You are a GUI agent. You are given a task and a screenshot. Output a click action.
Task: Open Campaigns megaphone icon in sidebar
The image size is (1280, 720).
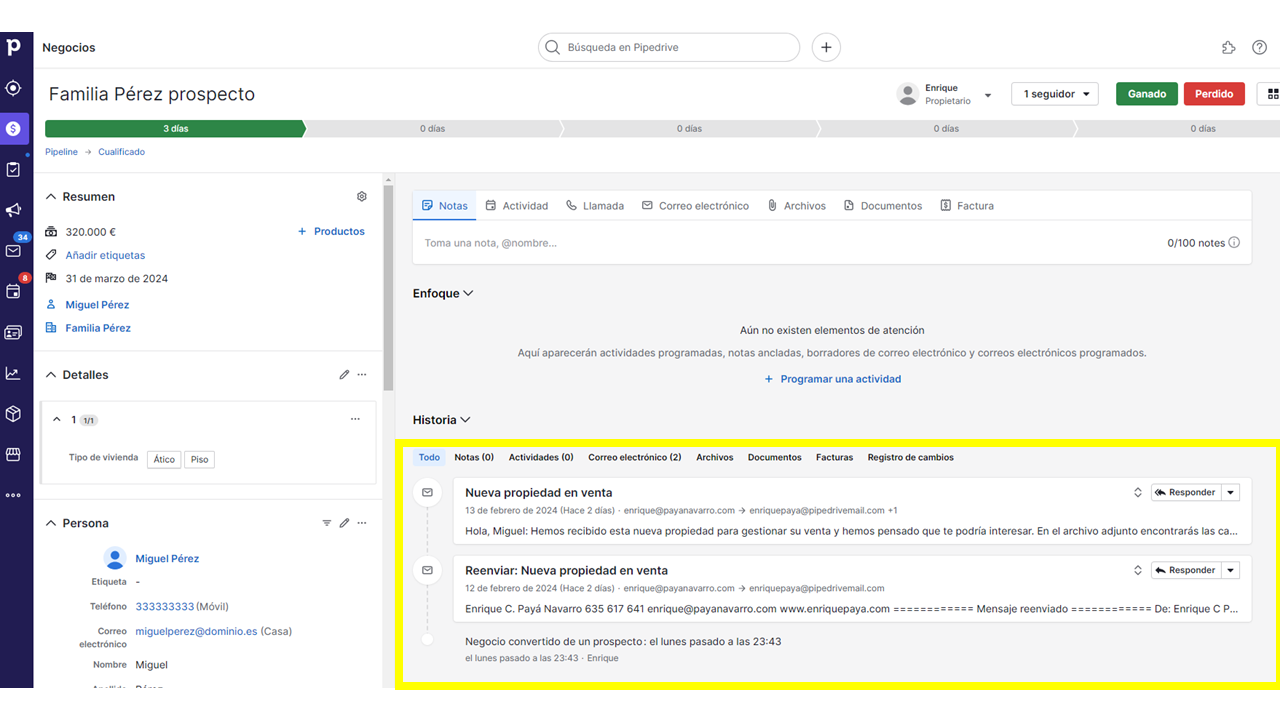click(x=13, y=210)
